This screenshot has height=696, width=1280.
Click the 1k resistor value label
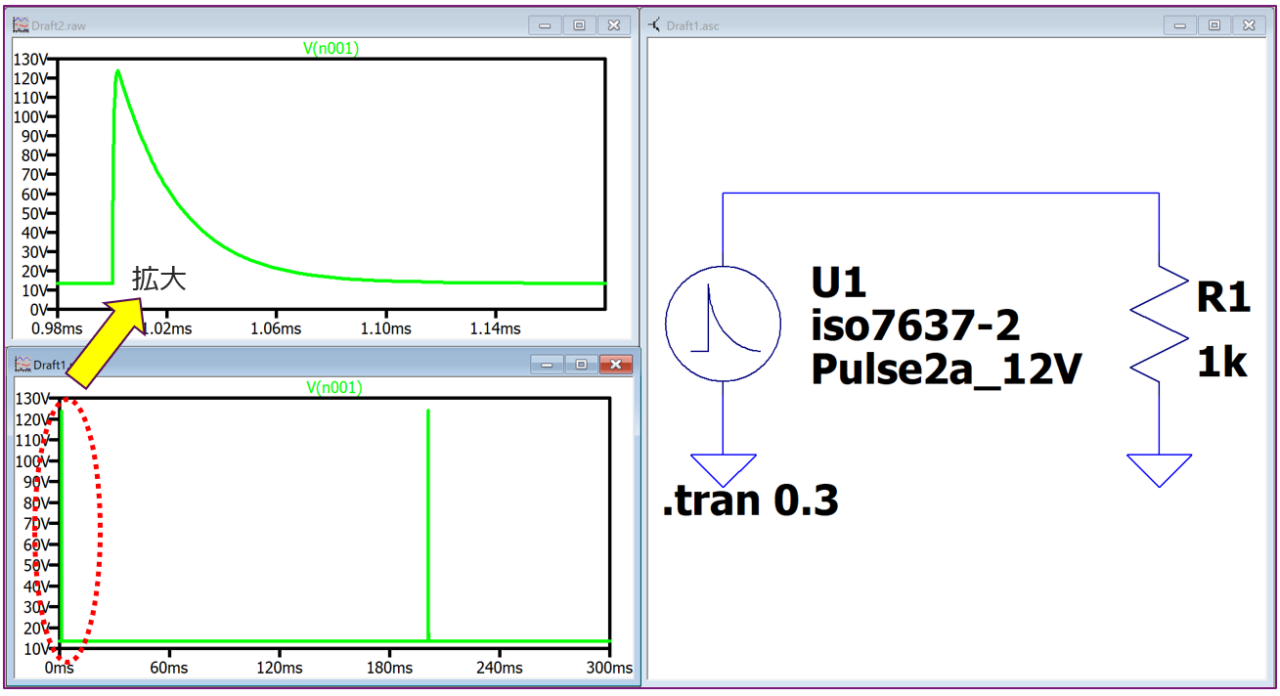(1222, 364)
